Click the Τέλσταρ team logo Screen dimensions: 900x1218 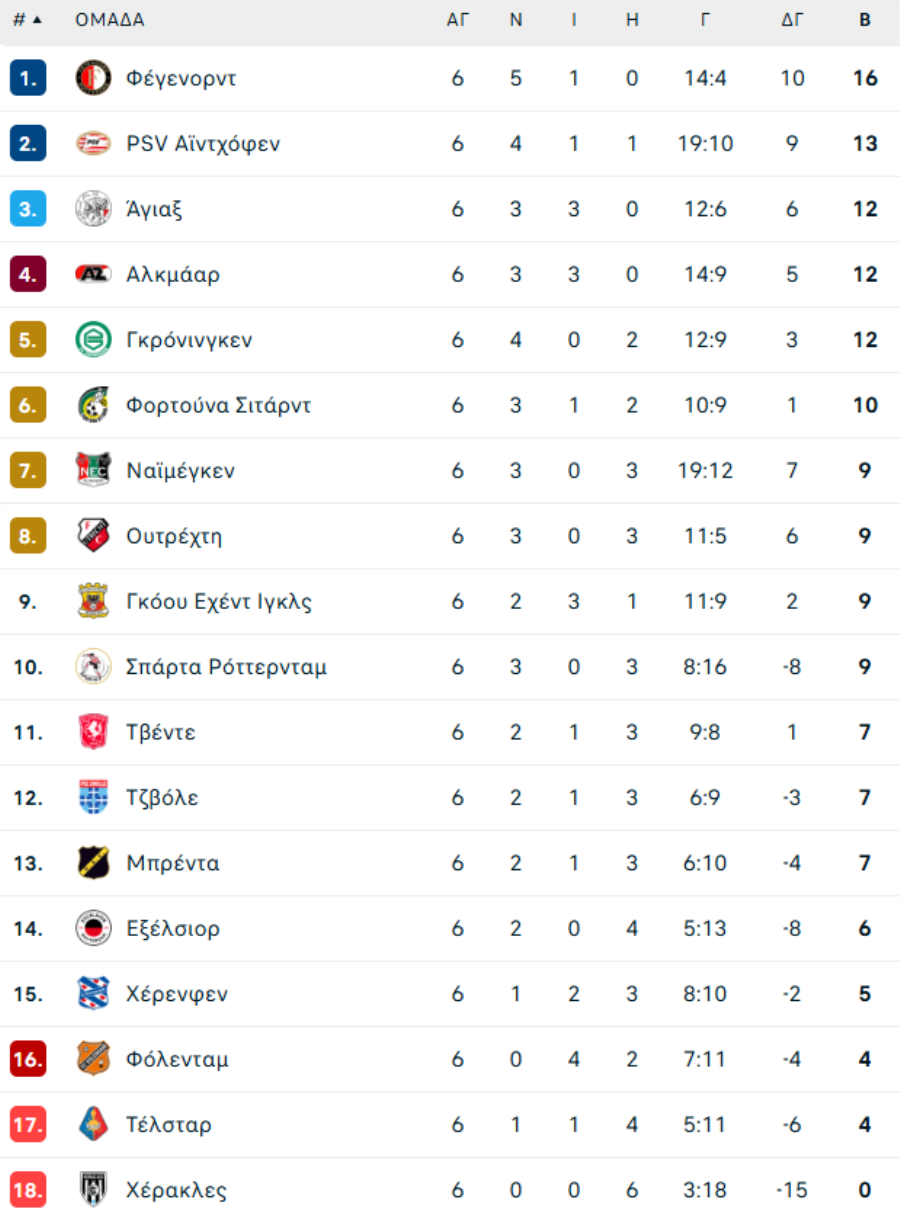[93, 1124]
